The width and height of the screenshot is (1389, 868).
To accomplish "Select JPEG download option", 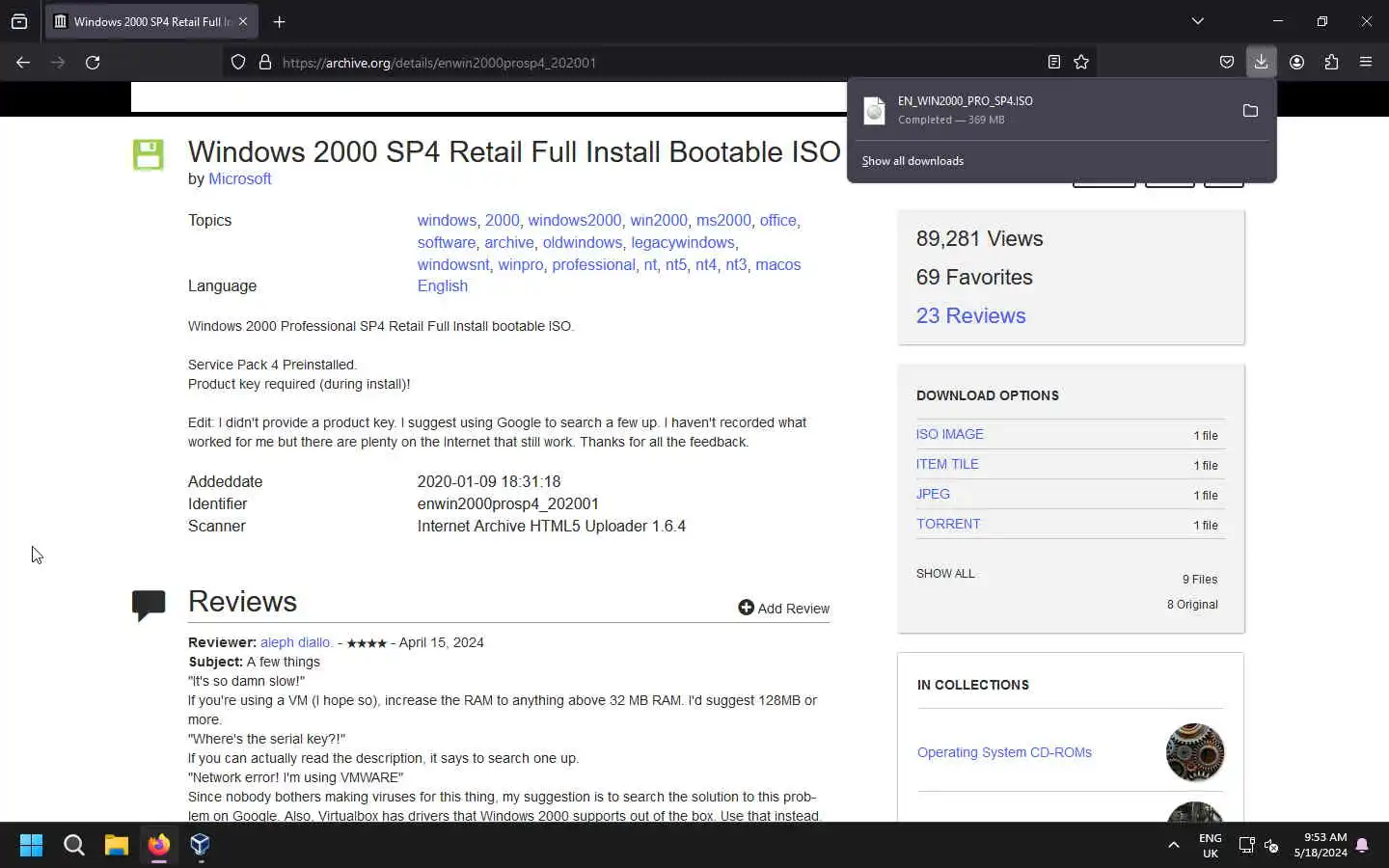I will [x=933, y=495].
